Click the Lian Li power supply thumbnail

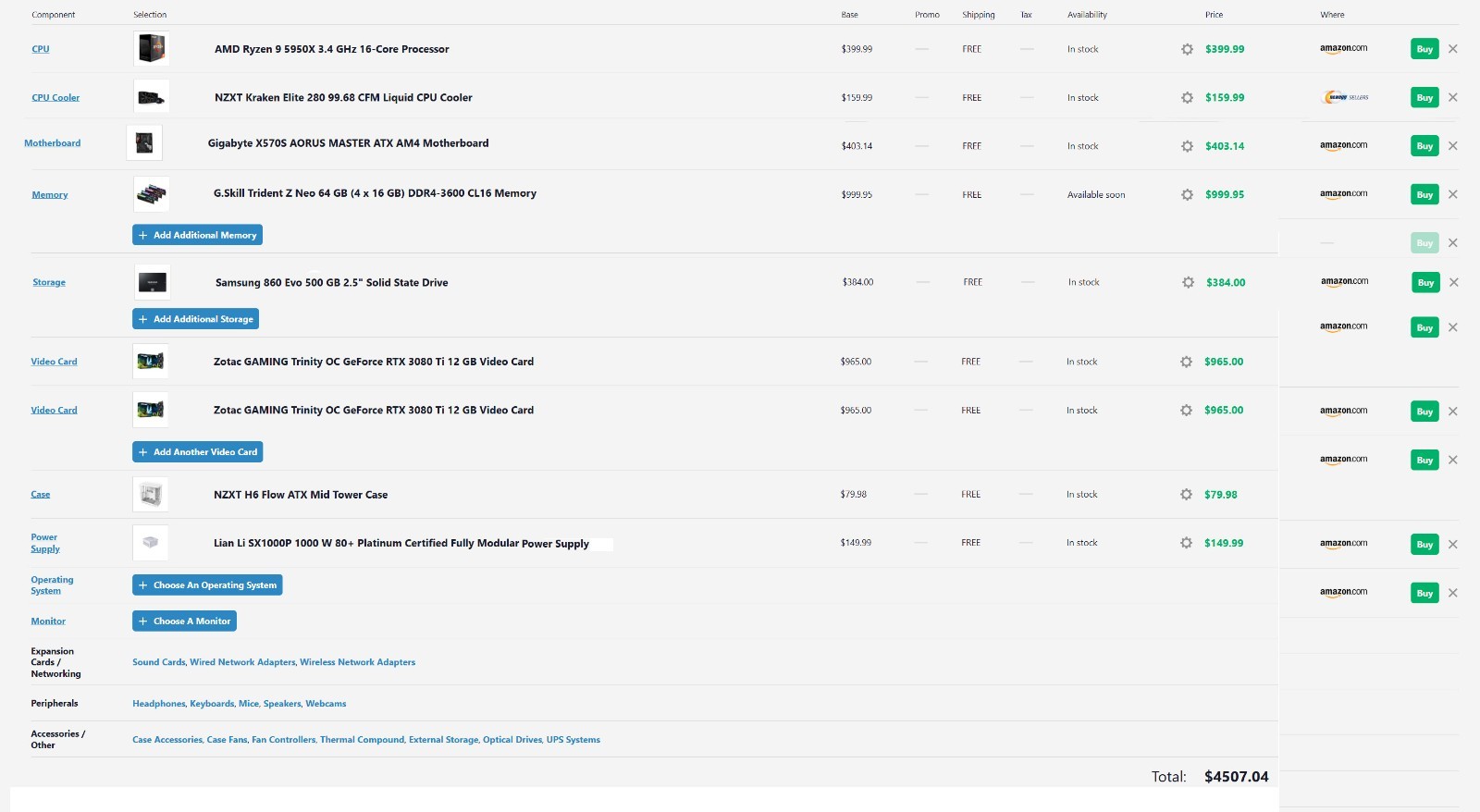151,543
